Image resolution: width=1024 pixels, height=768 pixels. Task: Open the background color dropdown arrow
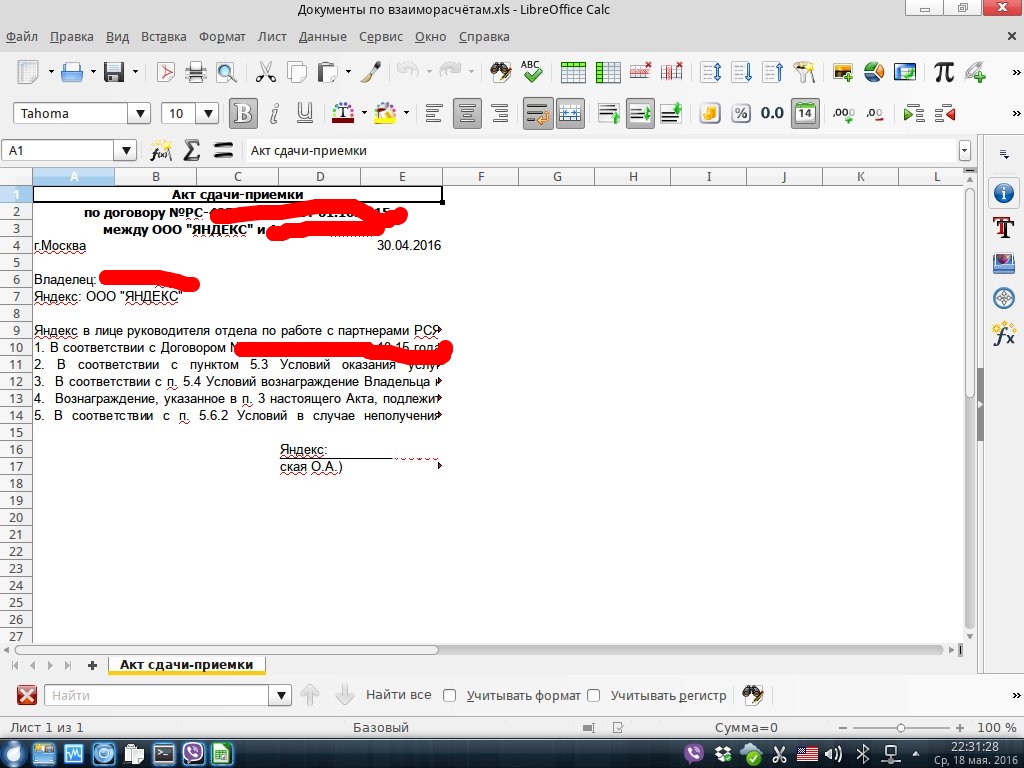click(x=406, y=113)
